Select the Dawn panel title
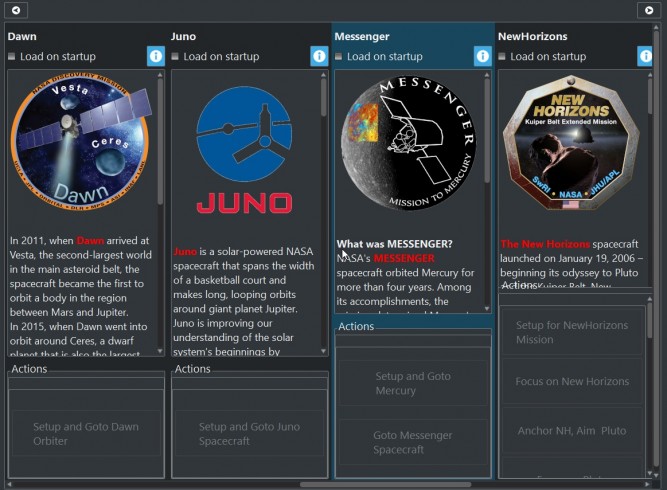The width and height of the screenshot is (667, 490). coord(22,37)
